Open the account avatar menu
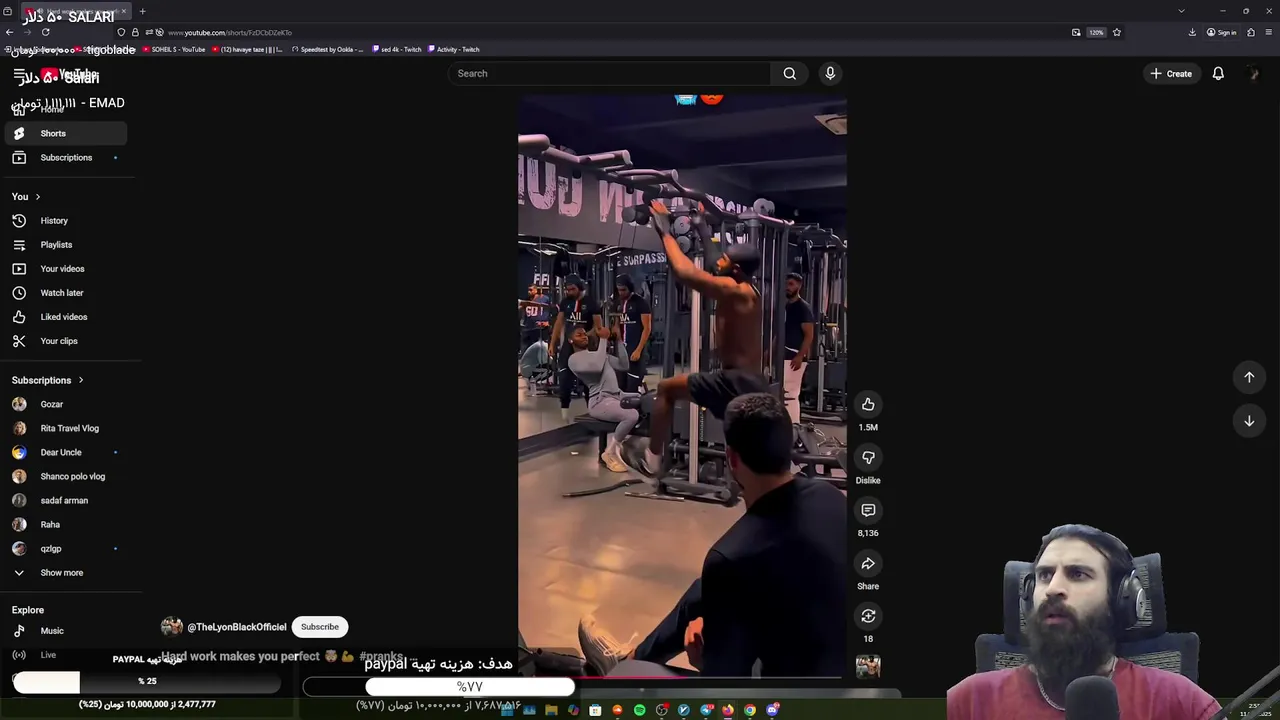 pyautogui.click(x=1254, y=73)
